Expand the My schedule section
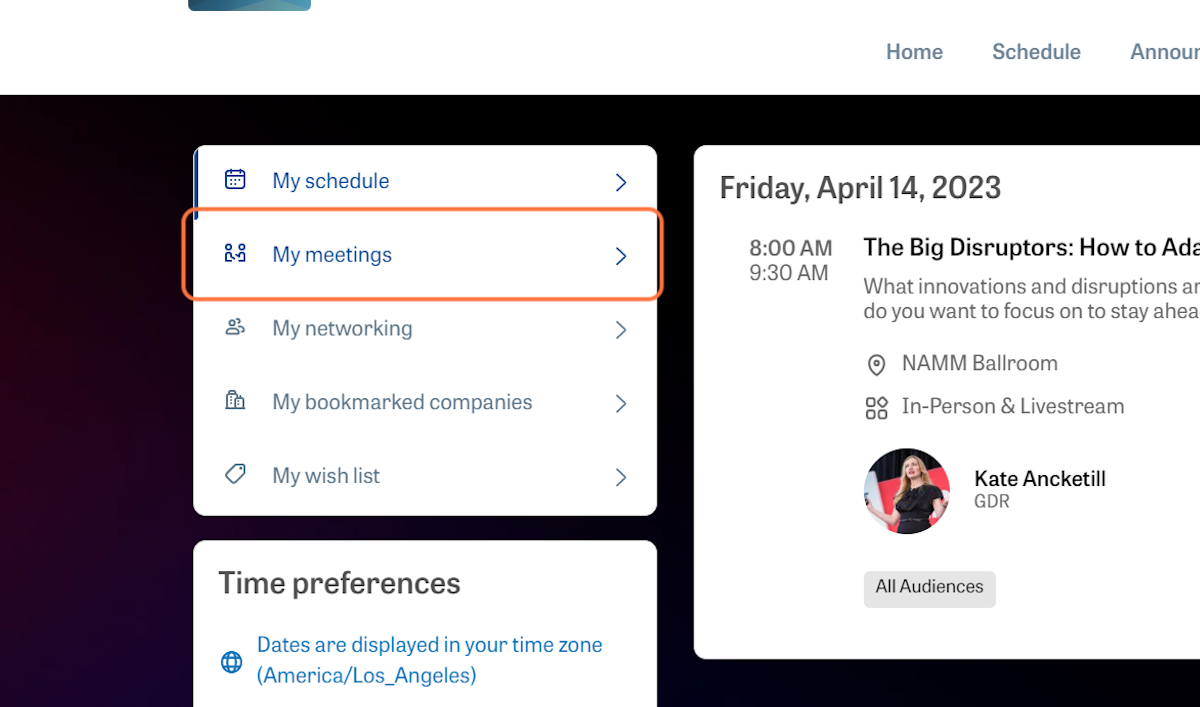 pyautogui.click(x=620, y=182)
